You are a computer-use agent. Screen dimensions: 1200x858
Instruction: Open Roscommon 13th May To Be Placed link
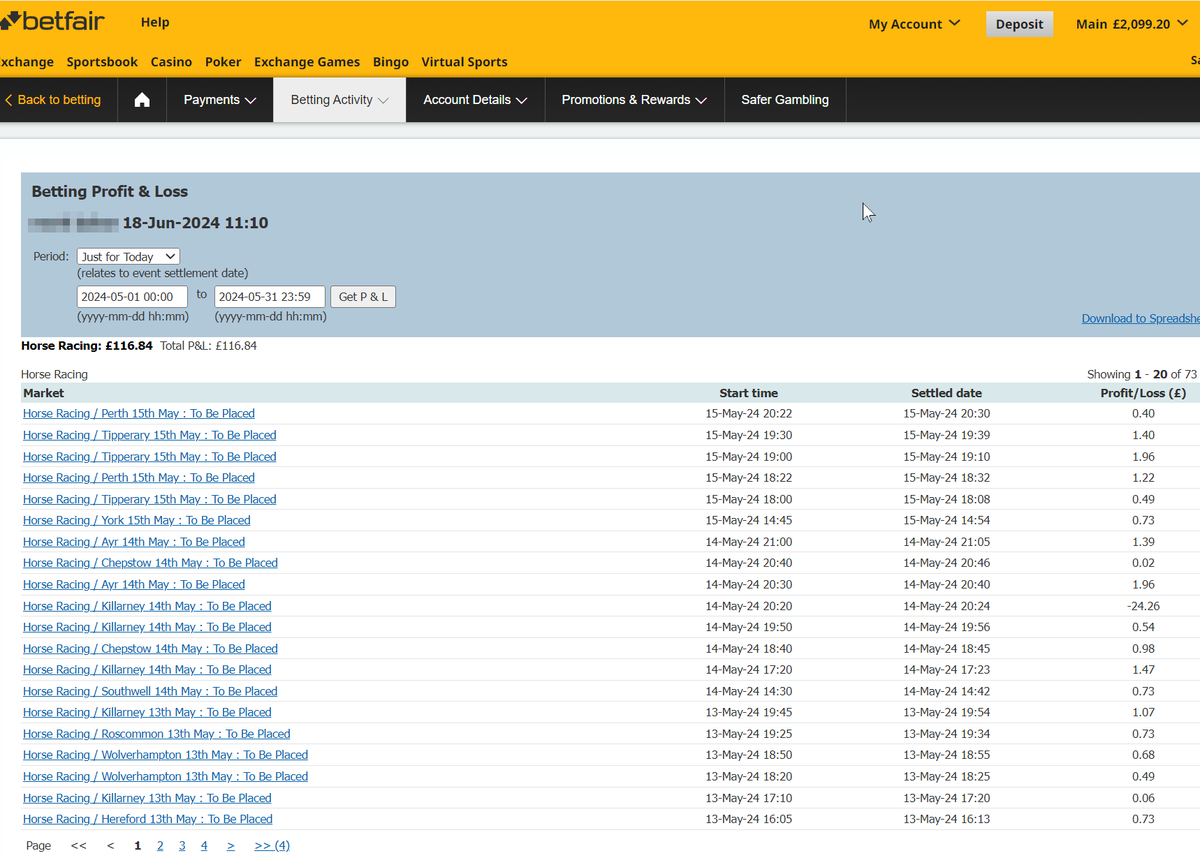click(156, 734)
